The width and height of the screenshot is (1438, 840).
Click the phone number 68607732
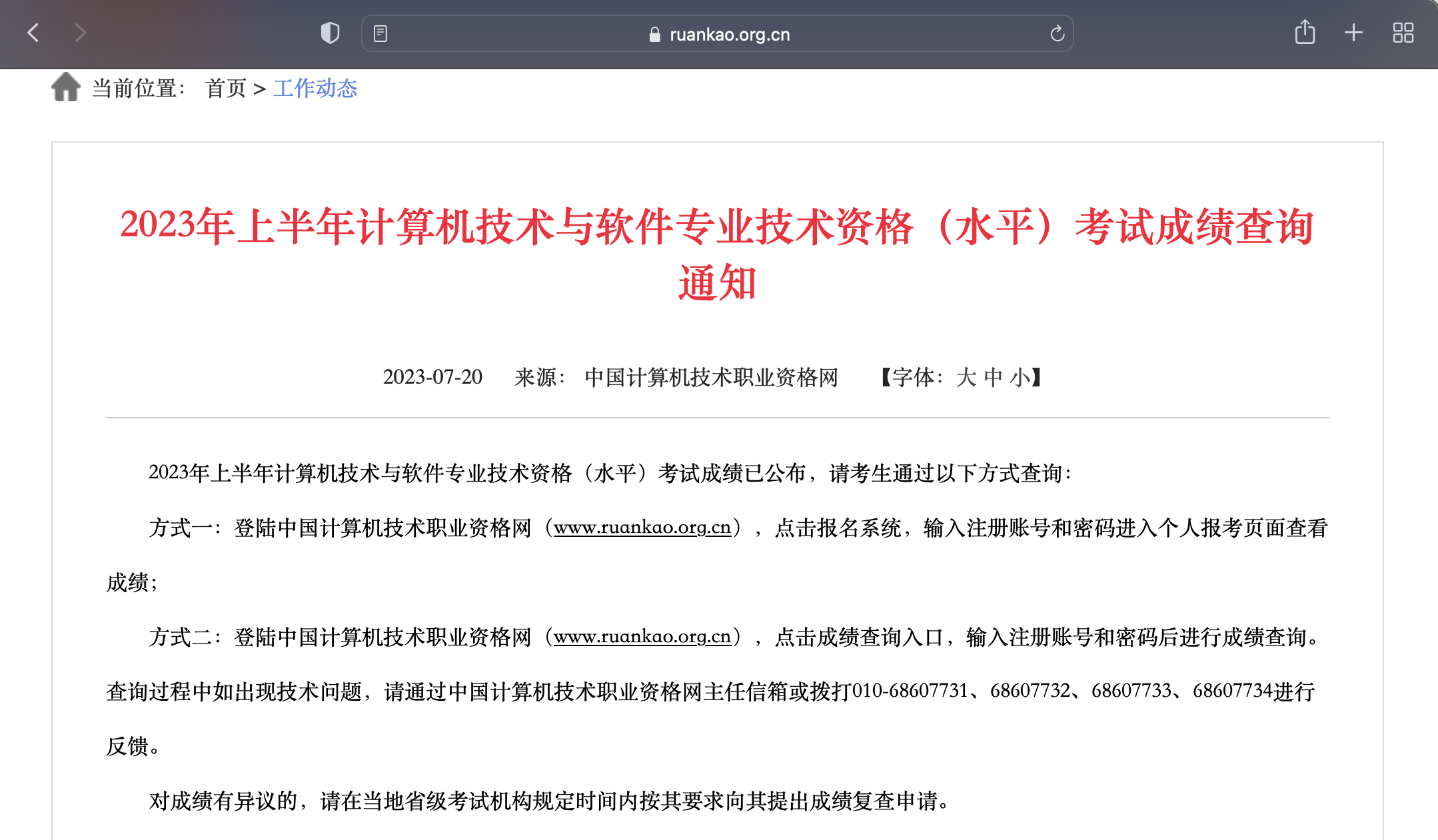click(1030, 691)
